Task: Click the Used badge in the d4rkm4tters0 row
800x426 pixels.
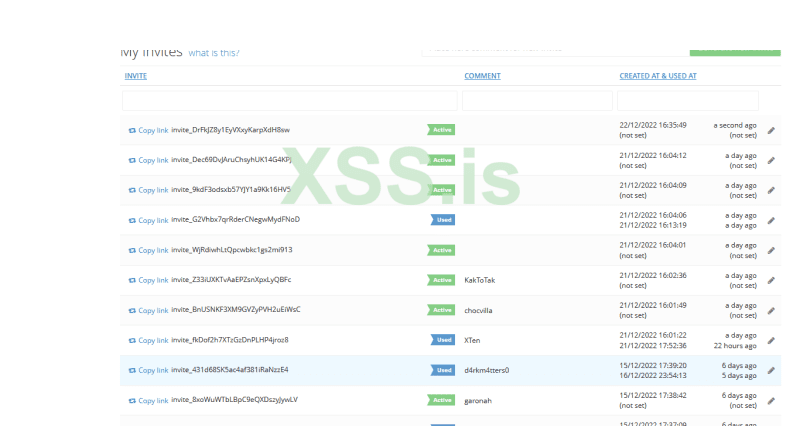Action: tap(443, 370)
